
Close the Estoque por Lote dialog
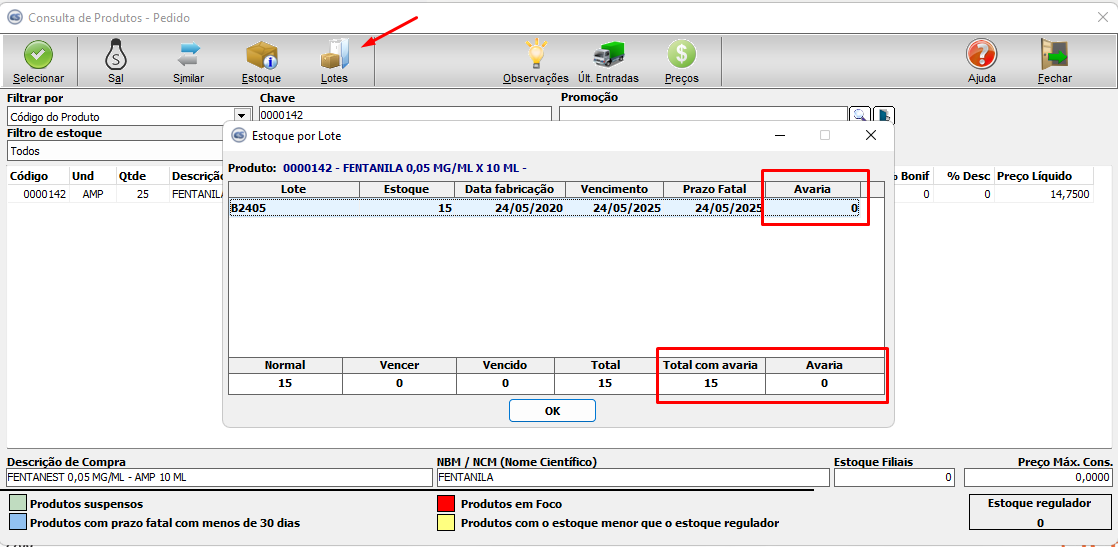click(x=870, y=135)
